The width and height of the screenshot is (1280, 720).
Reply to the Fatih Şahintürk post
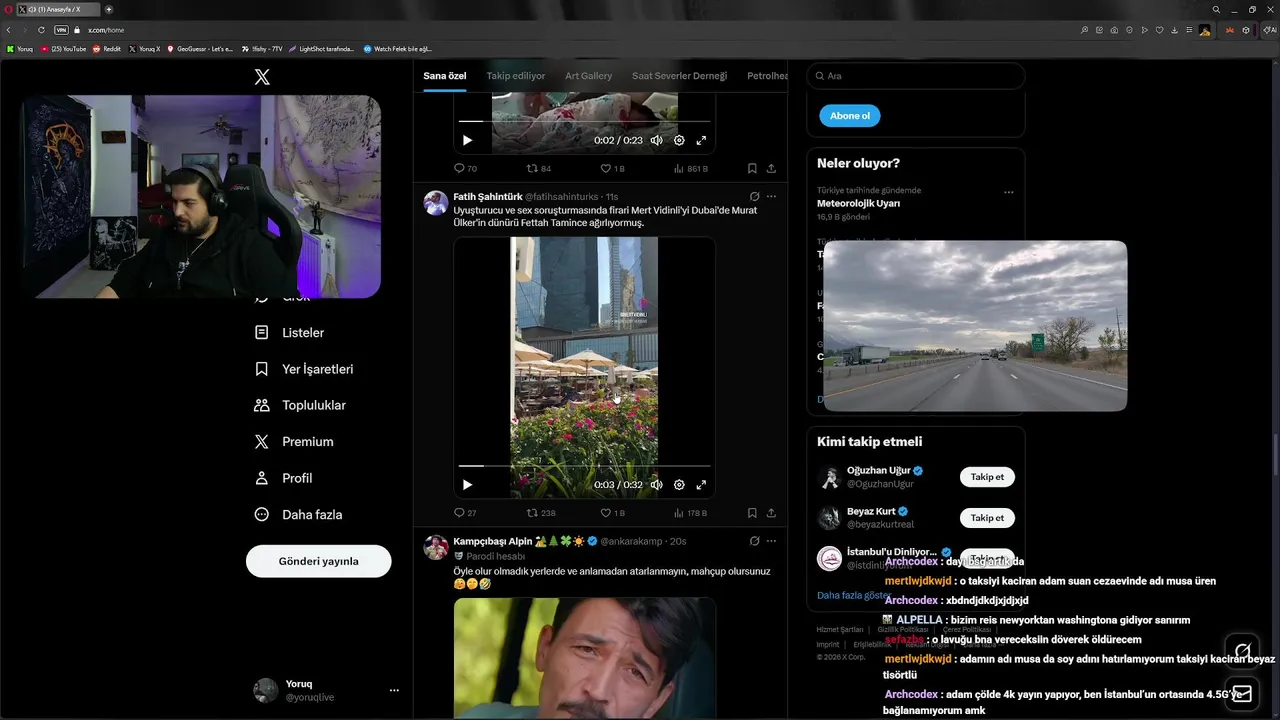pos(465,513)
